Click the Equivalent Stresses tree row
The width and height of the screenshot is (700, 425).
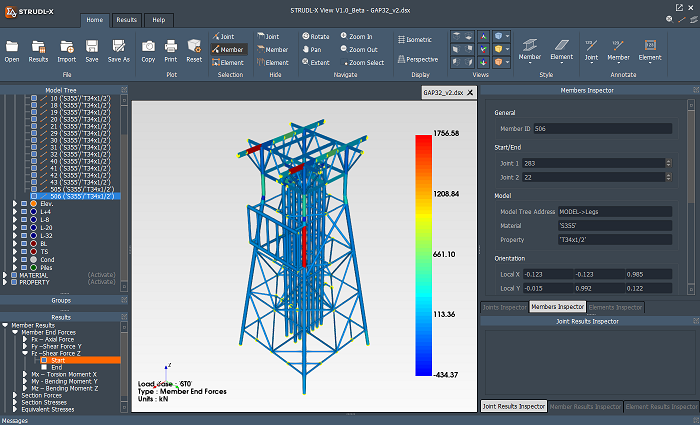point(48,409)
